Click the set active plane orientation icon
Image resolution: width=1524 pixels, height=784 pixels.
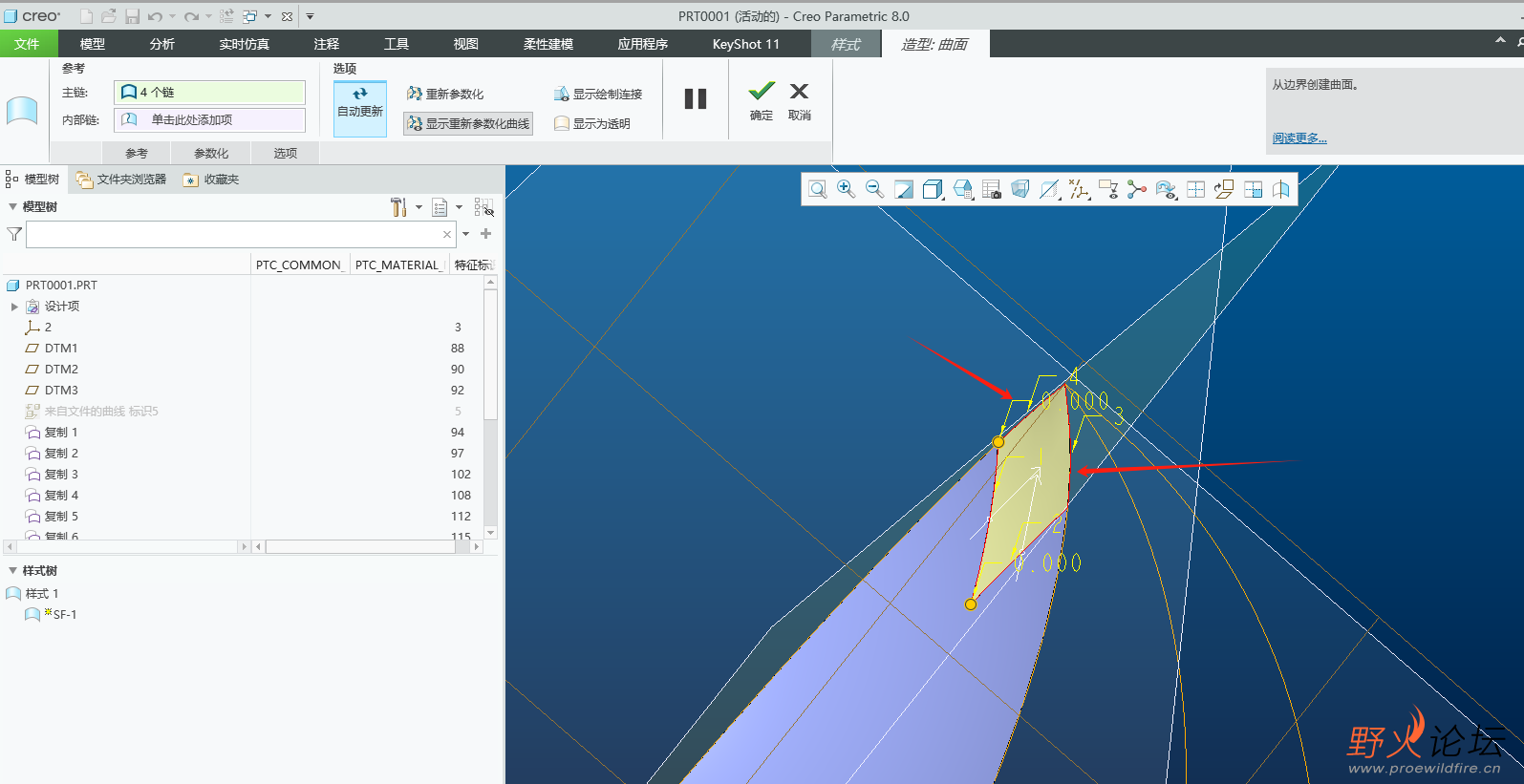[1224, 189]
